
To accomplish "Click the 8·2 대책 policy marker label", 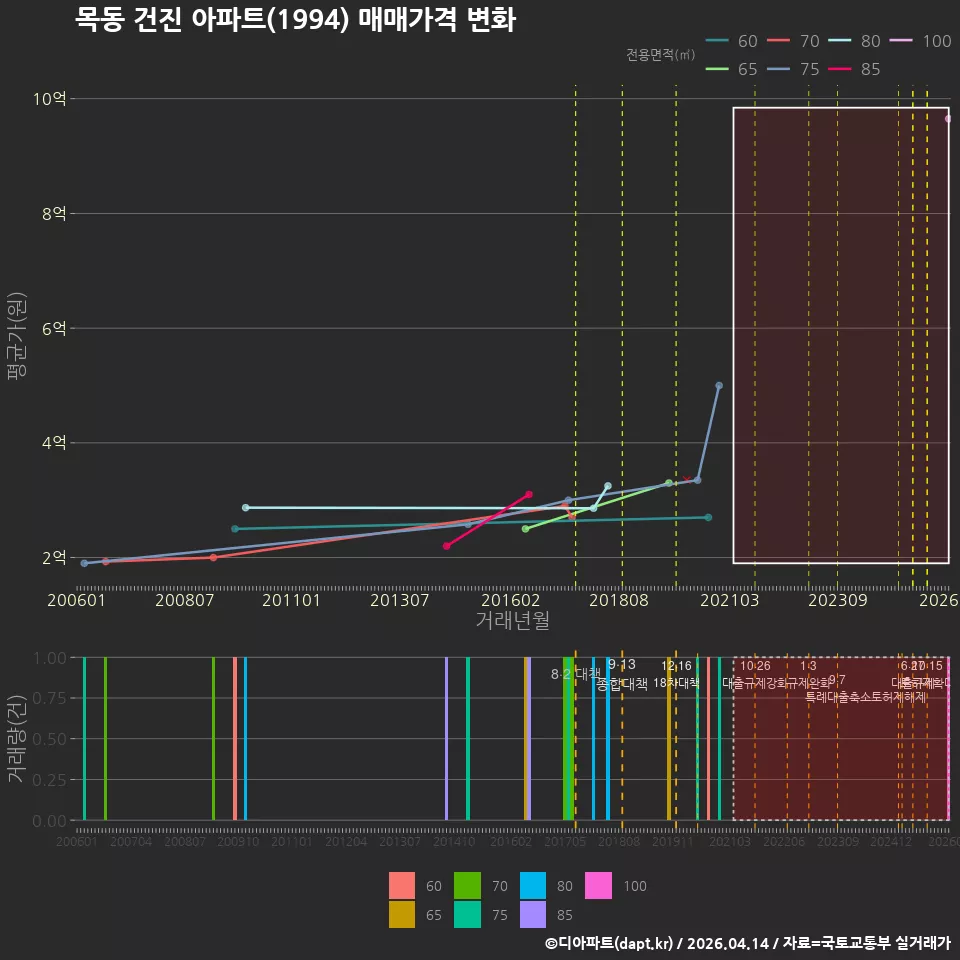I will tap(576, 674).
